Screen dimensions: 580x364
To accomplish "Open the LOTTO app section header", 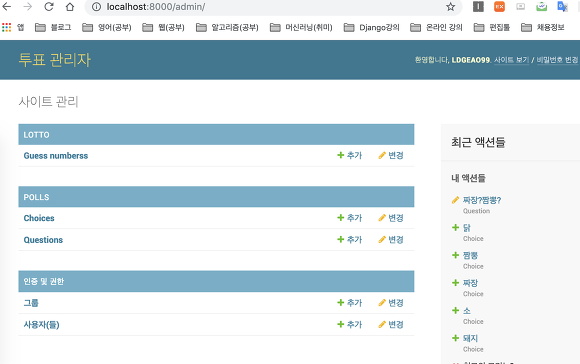I will (x=36, y=135).
